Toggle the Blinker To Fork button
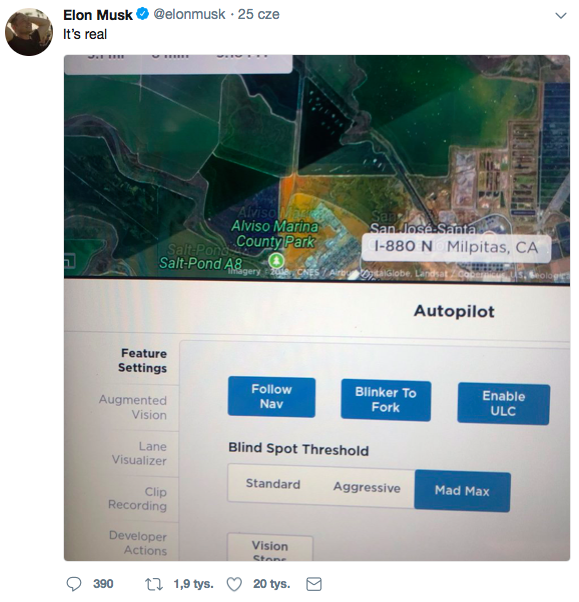The image size is (579, 602). coord(386,400)
